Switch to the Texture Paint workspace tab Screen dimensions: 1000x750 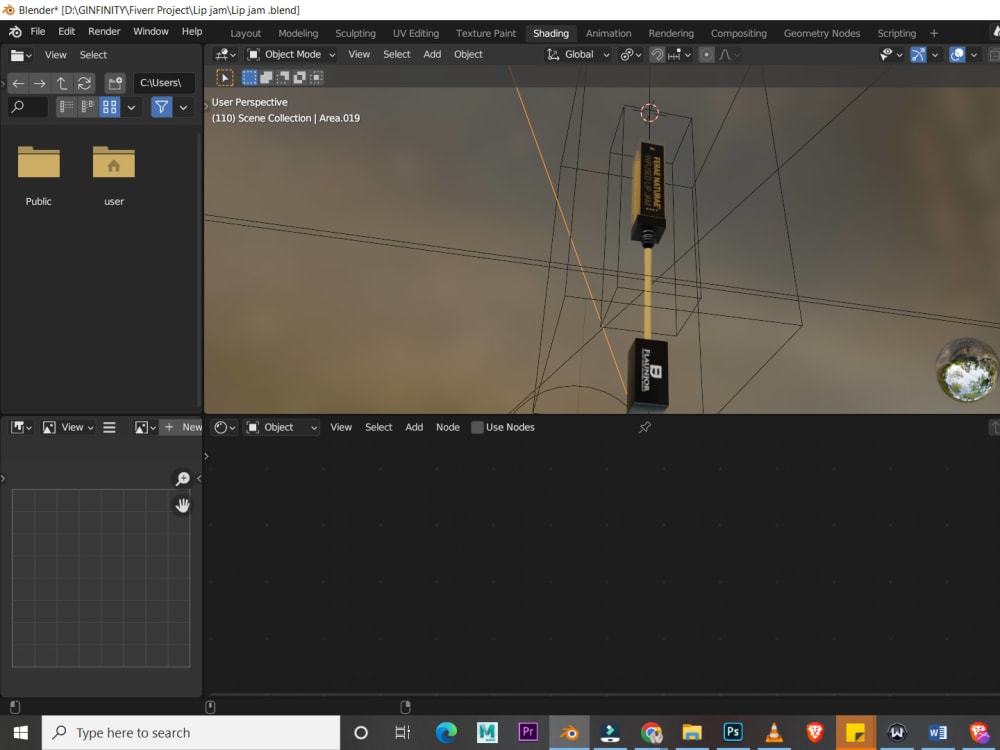point(486,33)
